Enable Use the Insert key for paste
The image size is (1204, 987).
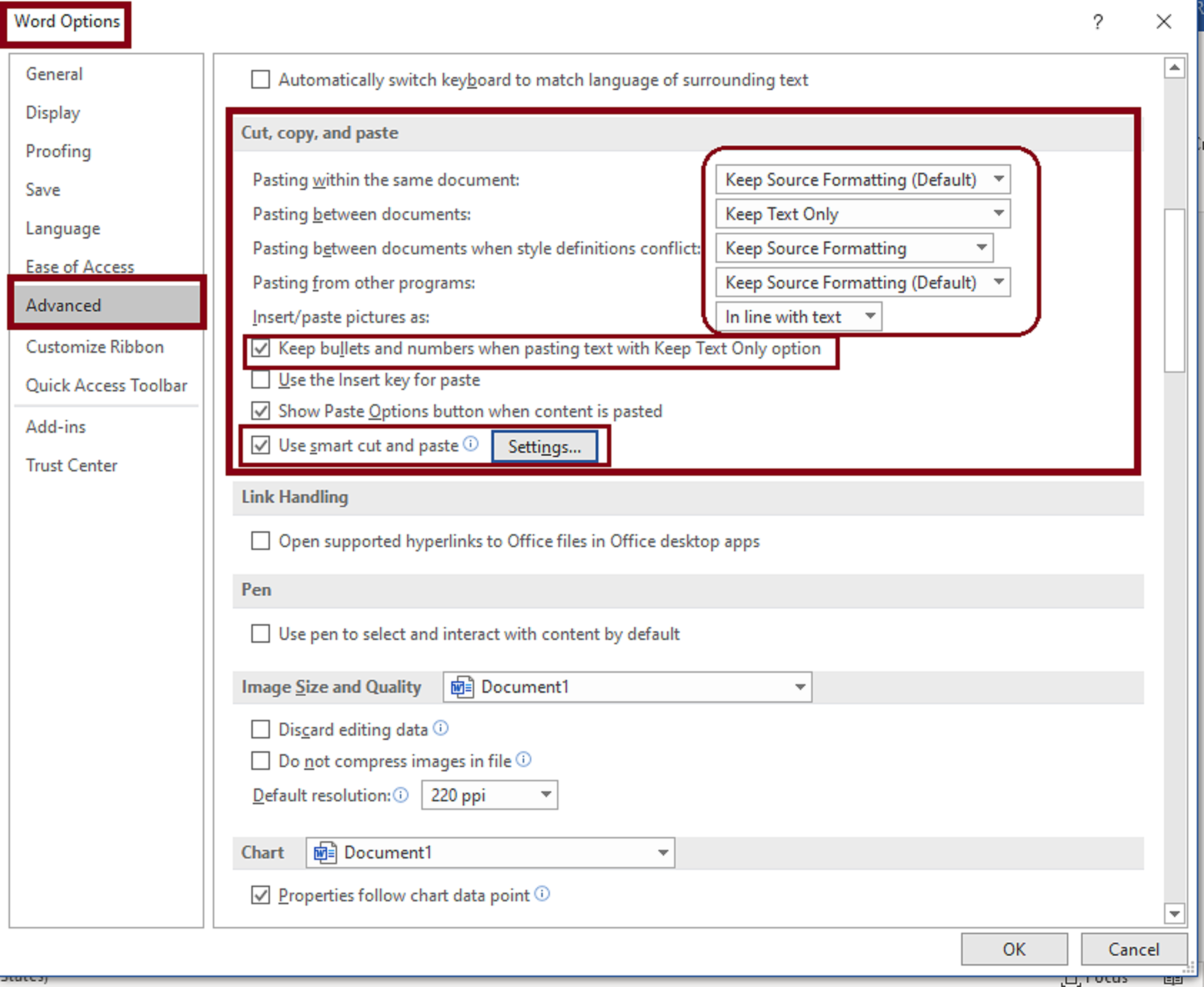[x=261, y=379]
